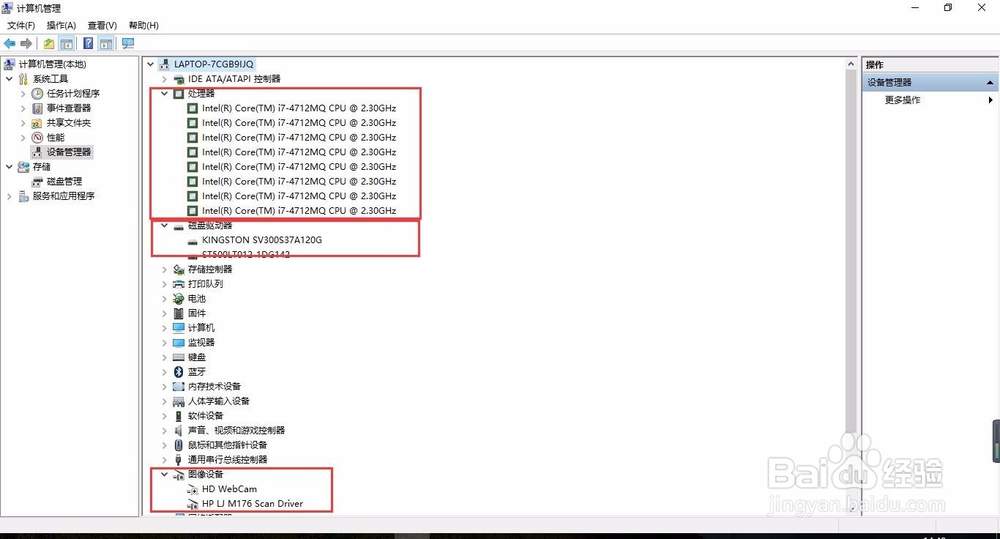Screen dimensions: 1000x539
Task: Select the HP LJ M176 Scan Driver entry
Action: pyautogui.click(x=253, y=503)
